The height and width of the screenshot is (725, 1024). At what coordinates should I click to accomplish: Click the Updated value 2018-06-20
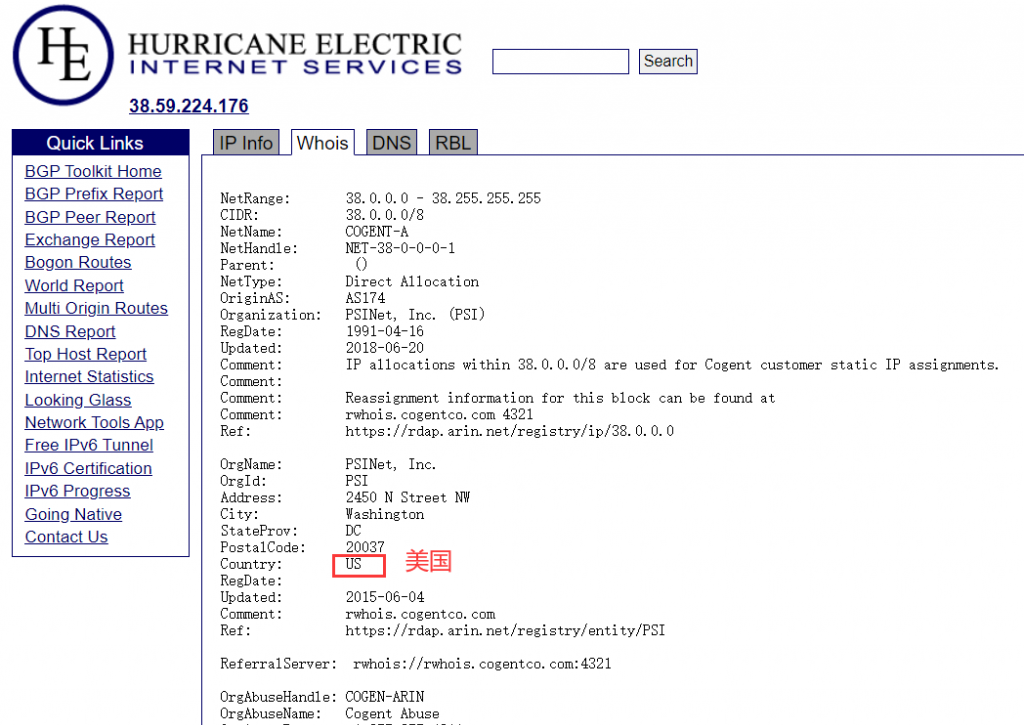tap(384, 348)
